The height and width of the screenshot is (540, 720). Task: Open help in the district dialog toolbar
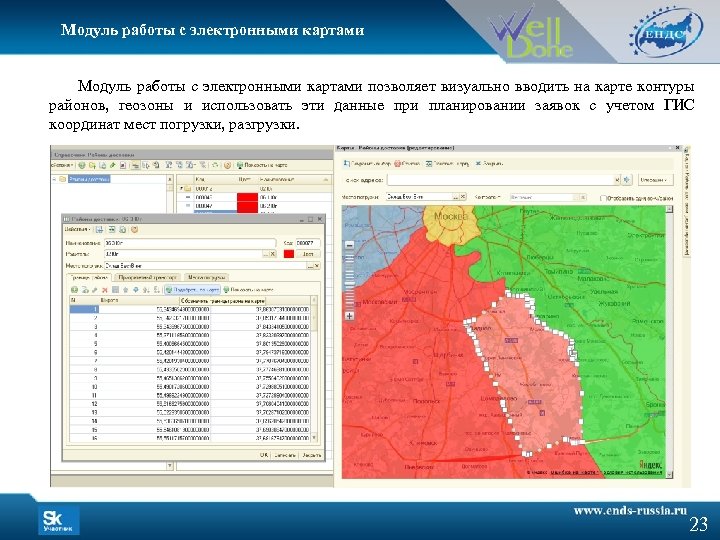tap(135, 230)
